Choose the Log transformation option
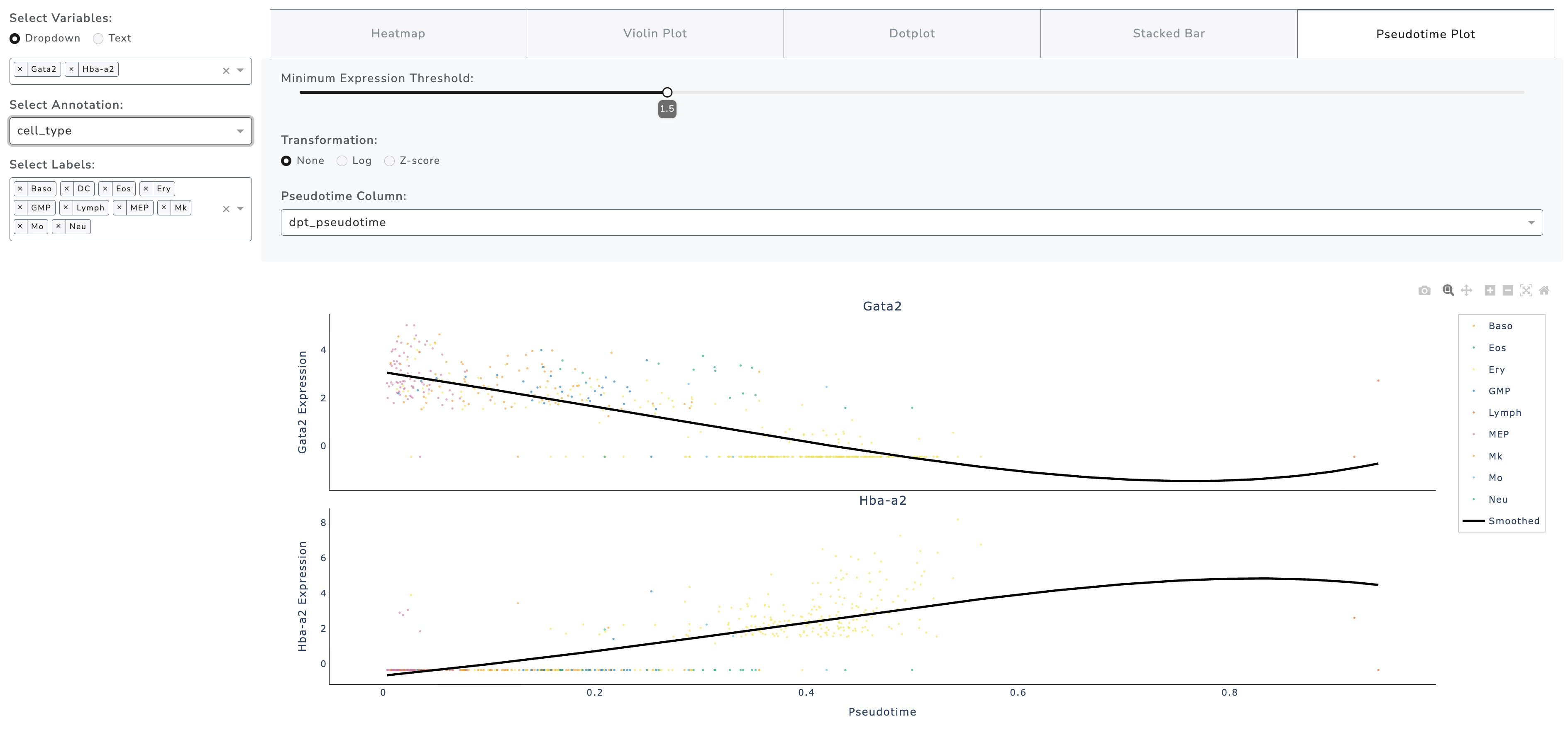 (x=342, y=161)
